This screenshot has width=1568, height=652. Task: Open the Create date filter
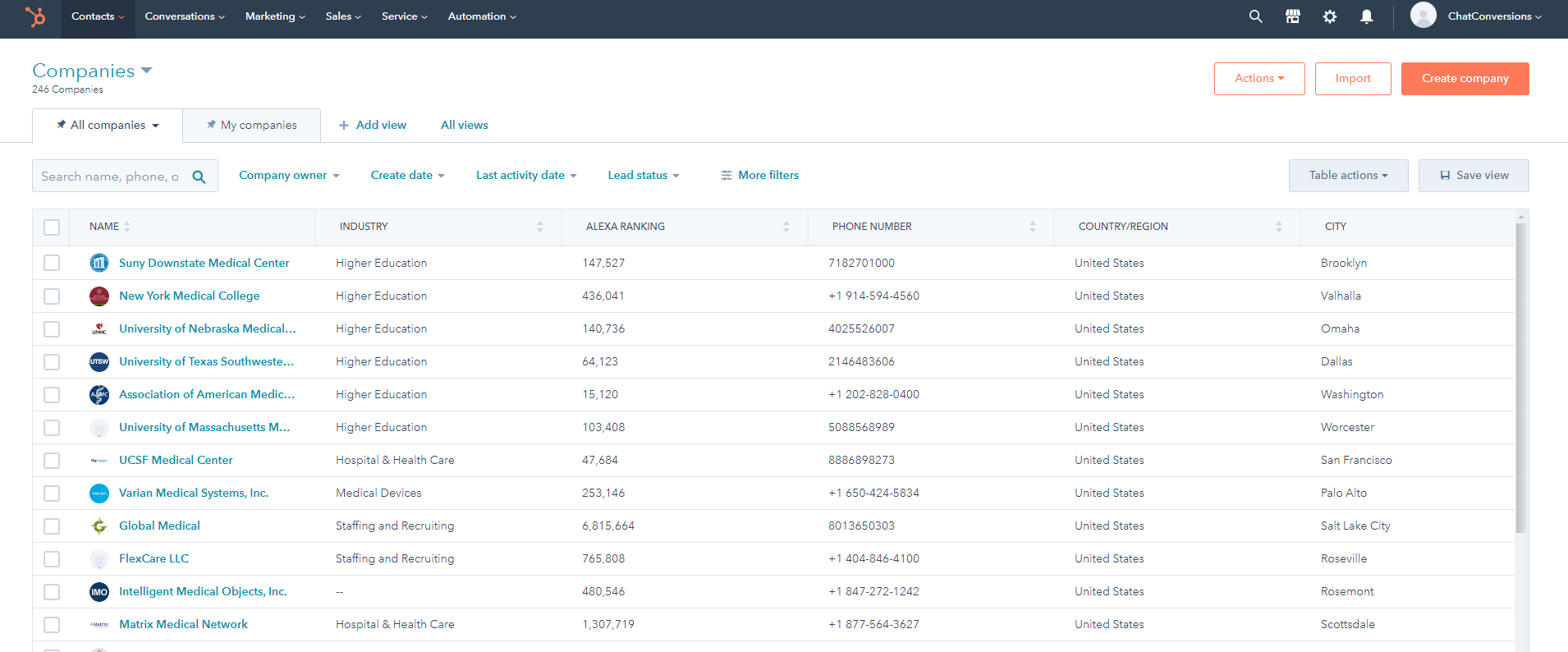tap(407, 175)
